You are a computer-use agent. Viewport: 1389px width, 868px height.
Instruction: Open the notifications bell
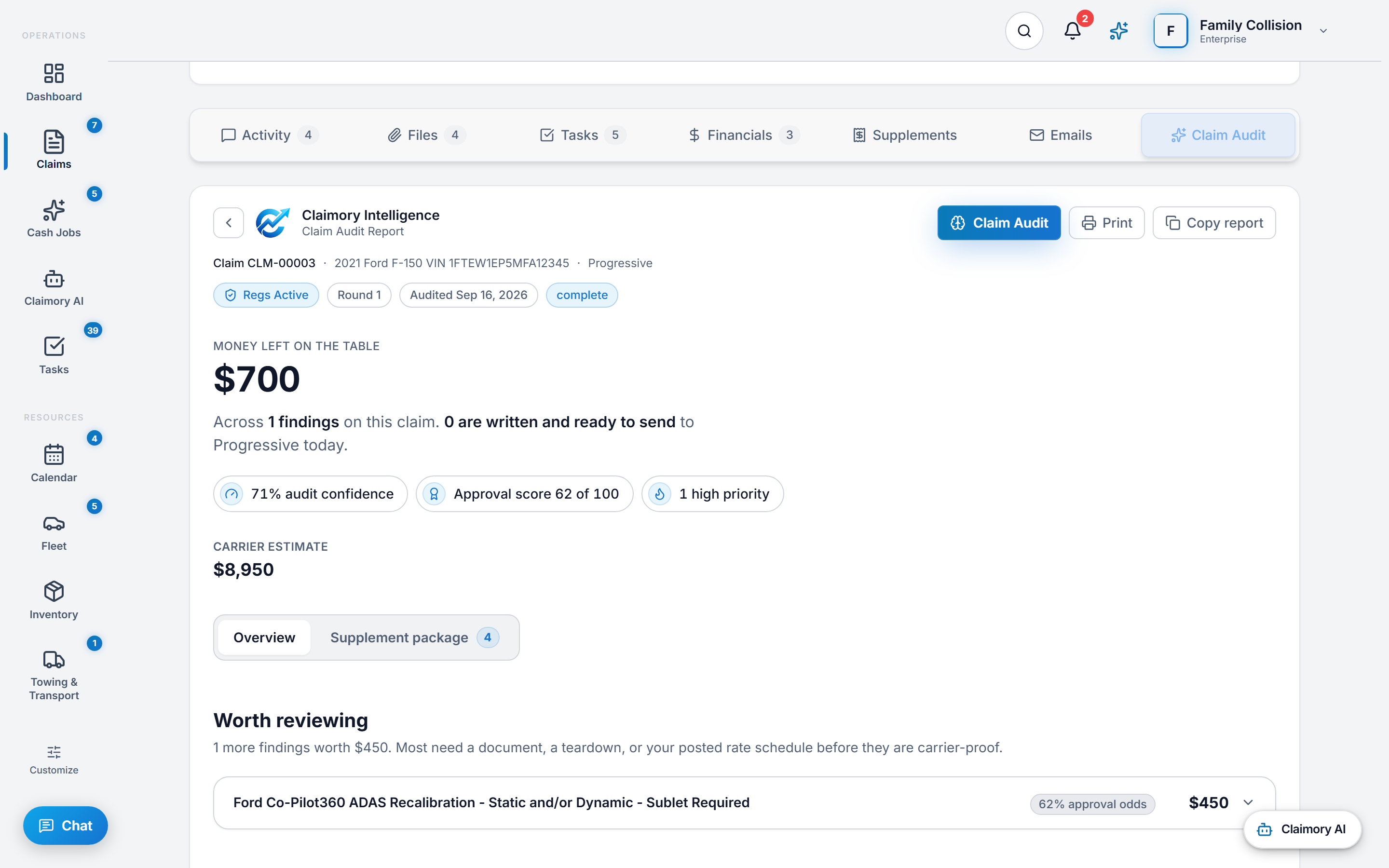tap(1072, 31)
